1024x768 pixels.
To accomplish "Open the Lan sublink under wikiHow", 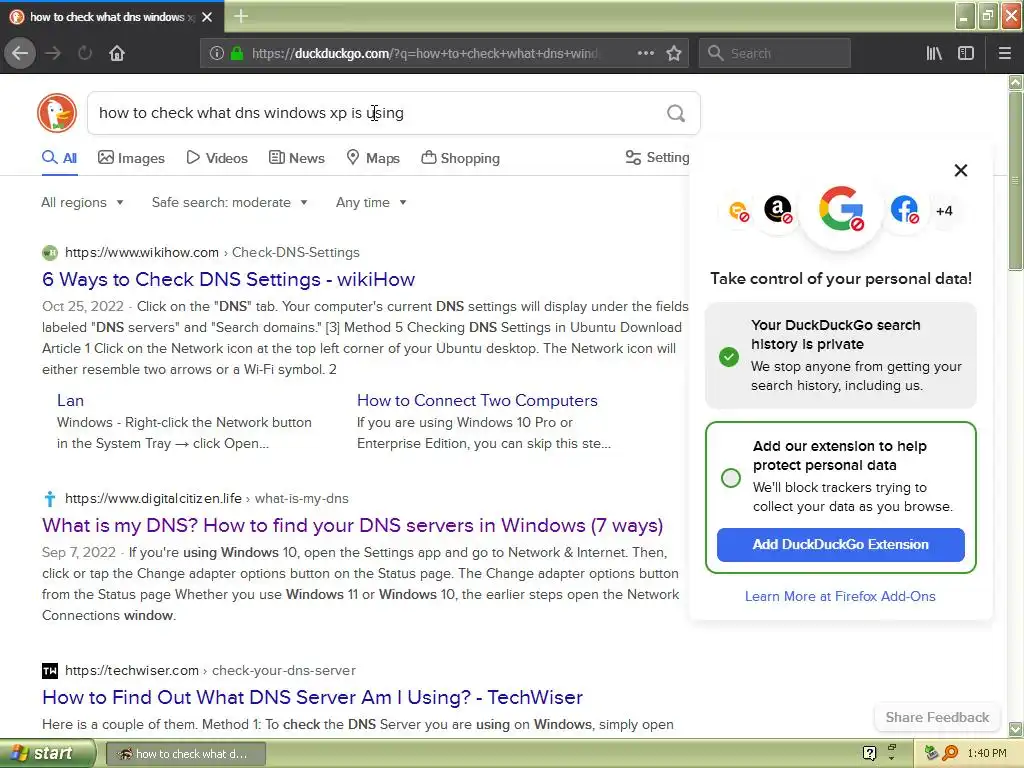I will tap(71, 400).
